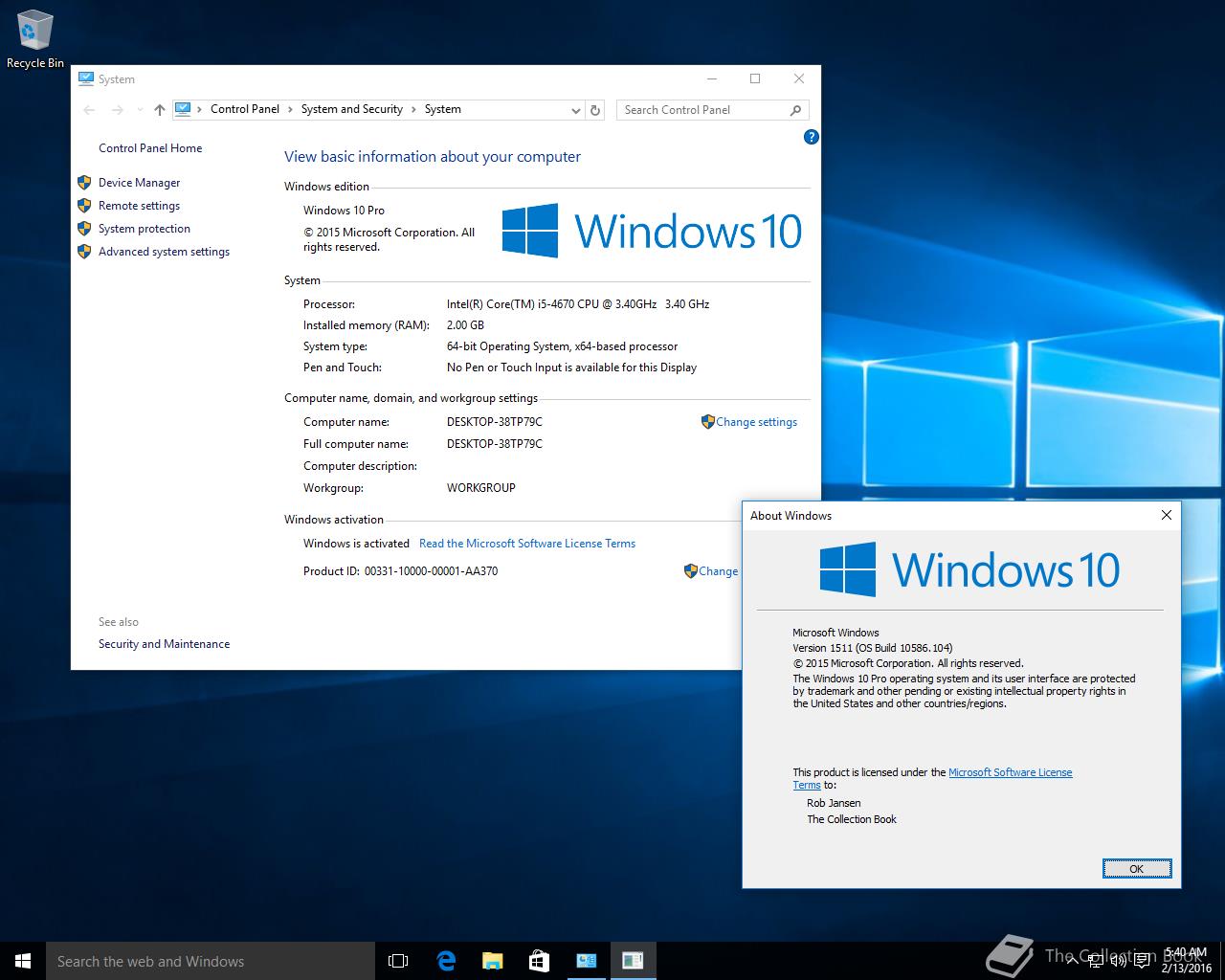The height and width of the screenshot is (980, 1225).
Task: Expand chevron after Control Panel breadcrumb
Action: pos(290,109)
